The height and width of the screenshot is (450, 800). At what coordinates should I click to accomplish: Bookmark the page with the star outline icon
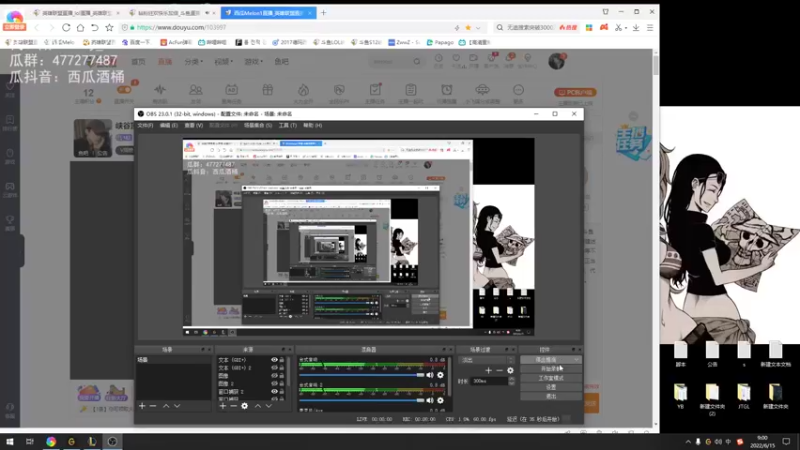(109, 28)
